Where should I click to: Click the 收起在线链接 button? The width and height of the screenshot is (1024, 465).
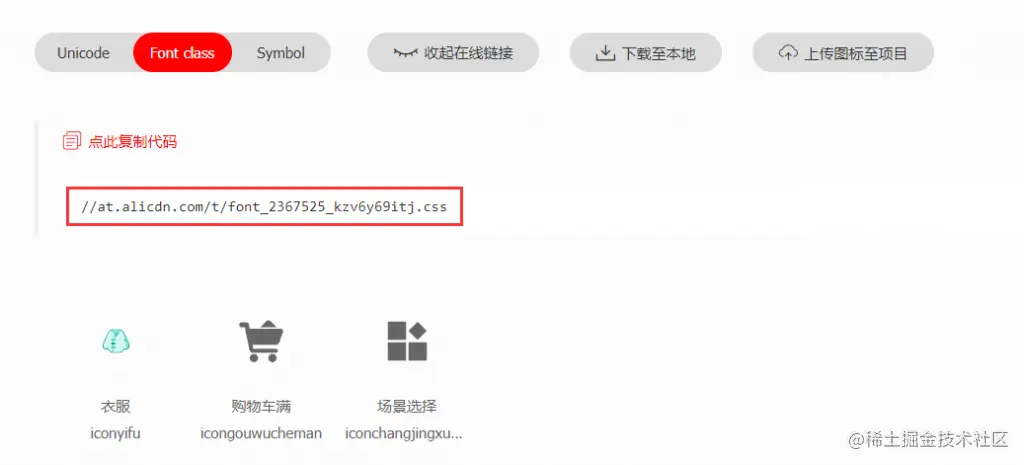[x=453, y=53]
